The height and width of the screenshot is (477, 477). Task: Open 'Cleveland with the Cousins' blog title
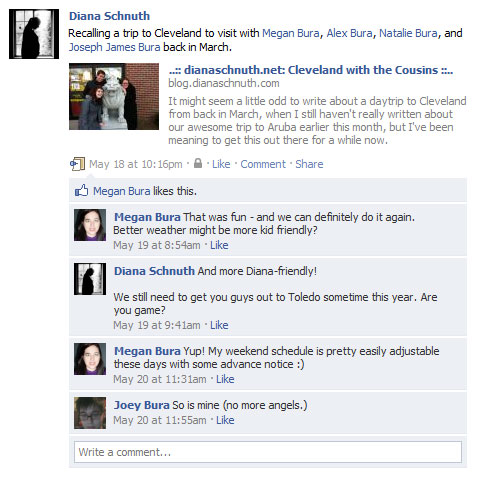(311, 70)
